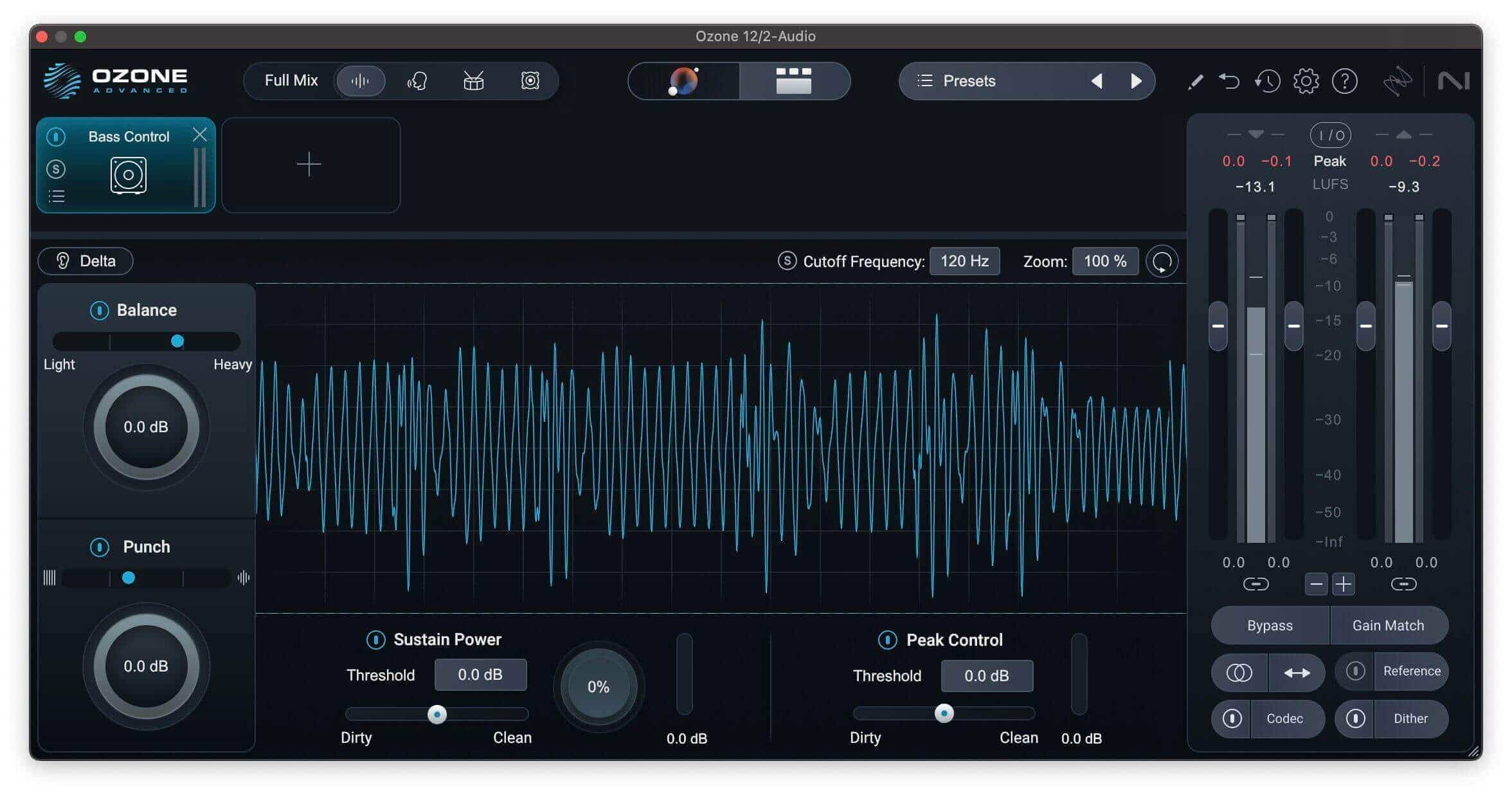Viewport: 1512px width, 795px height.
Task: Toggle the Balance power button
Action: 99,311
